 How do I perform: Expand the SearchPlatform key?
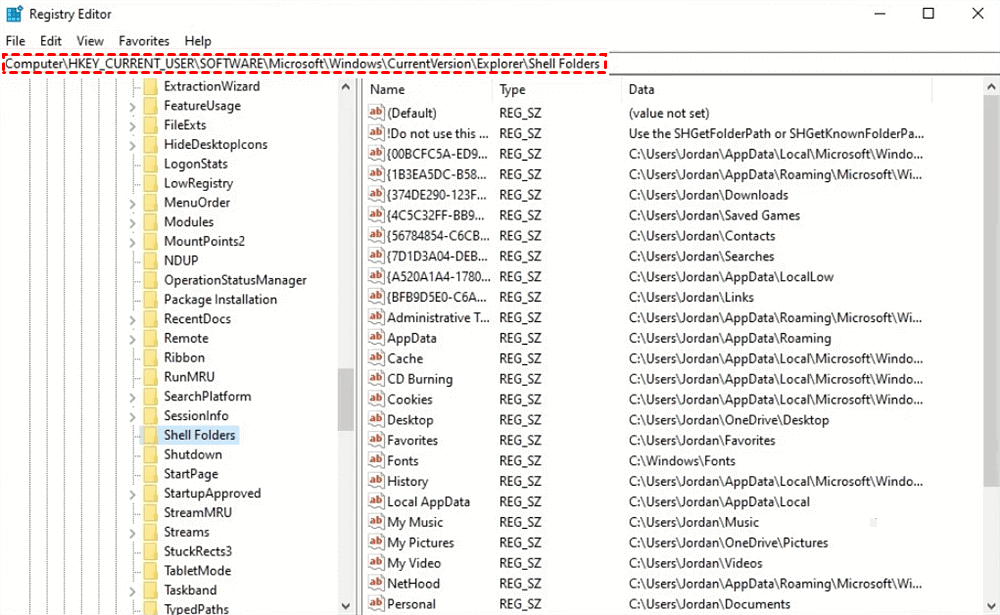pyautogui.click(x=132, y=397)
